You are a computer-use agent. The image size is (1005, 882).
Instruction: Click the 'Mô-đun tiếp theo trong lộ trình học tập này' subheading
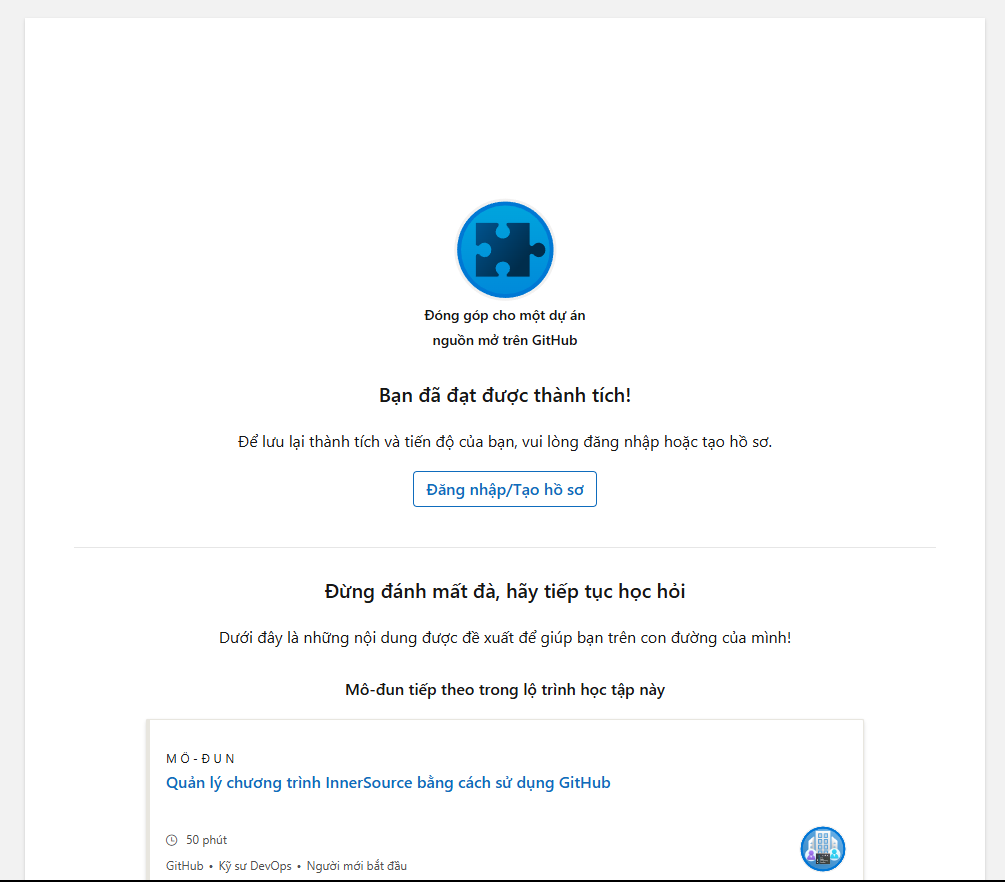[505, 690]
